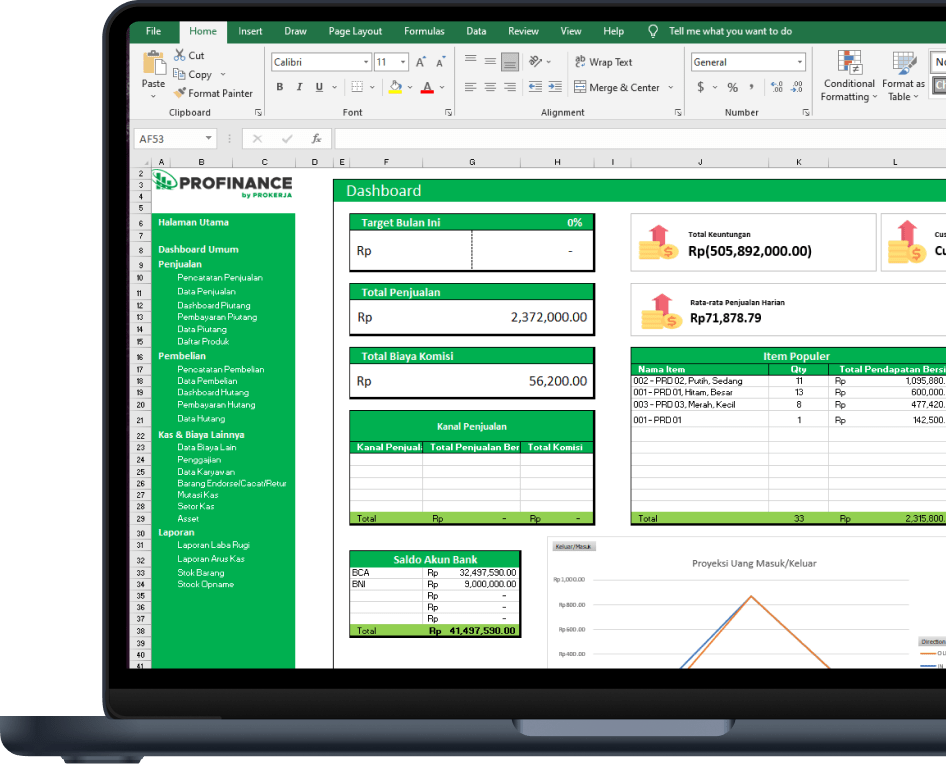This screenshot has width=946, height=764.
Task: Center align the cell text
Action: click(490, 87)
